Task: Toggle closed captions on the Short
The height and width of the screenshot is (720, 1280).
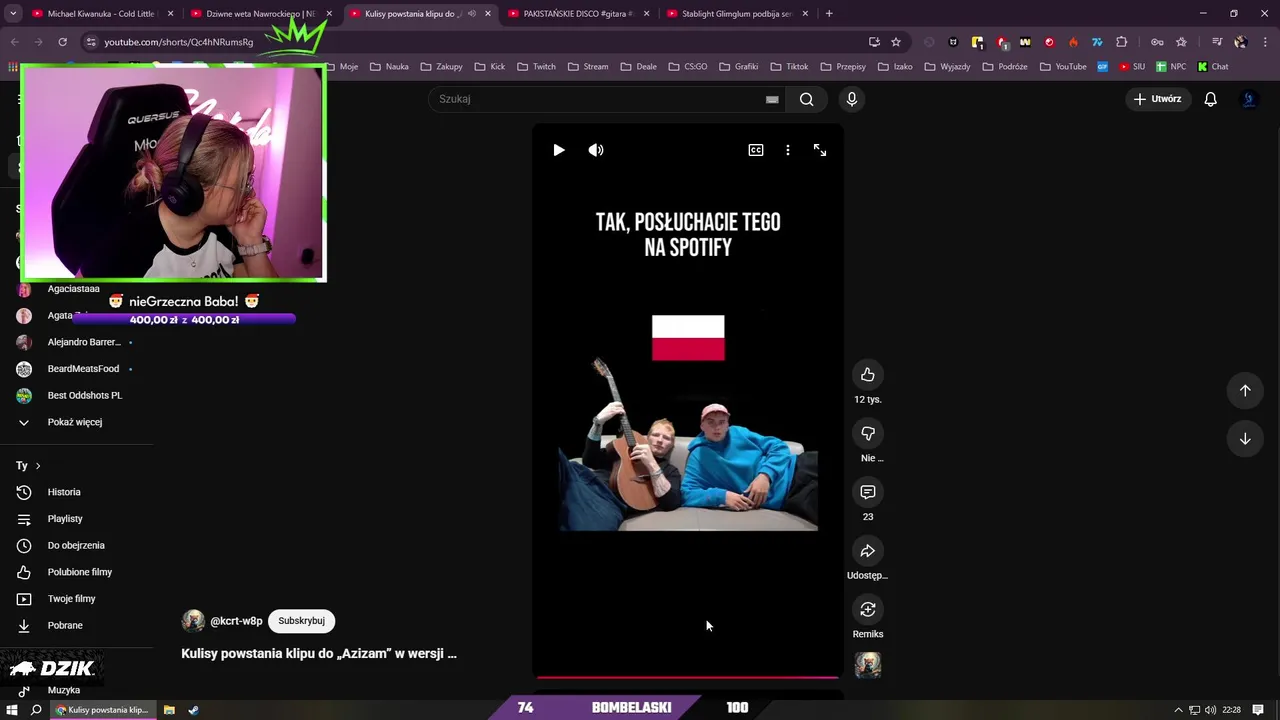Action: [x=756, y=150]
